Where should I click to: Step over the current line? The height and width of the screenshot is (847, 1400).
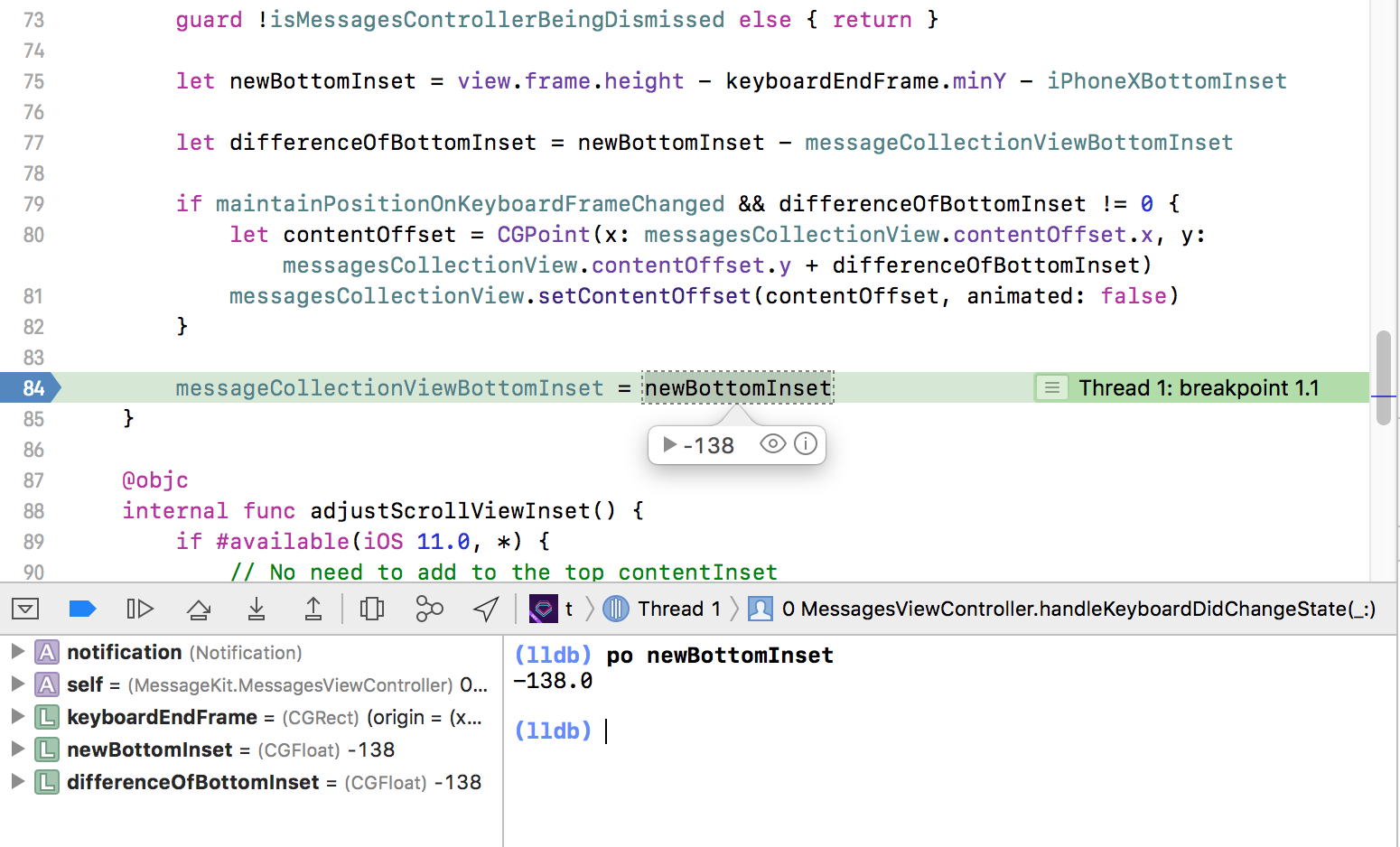pyautogui.click(x=199, y=610)
